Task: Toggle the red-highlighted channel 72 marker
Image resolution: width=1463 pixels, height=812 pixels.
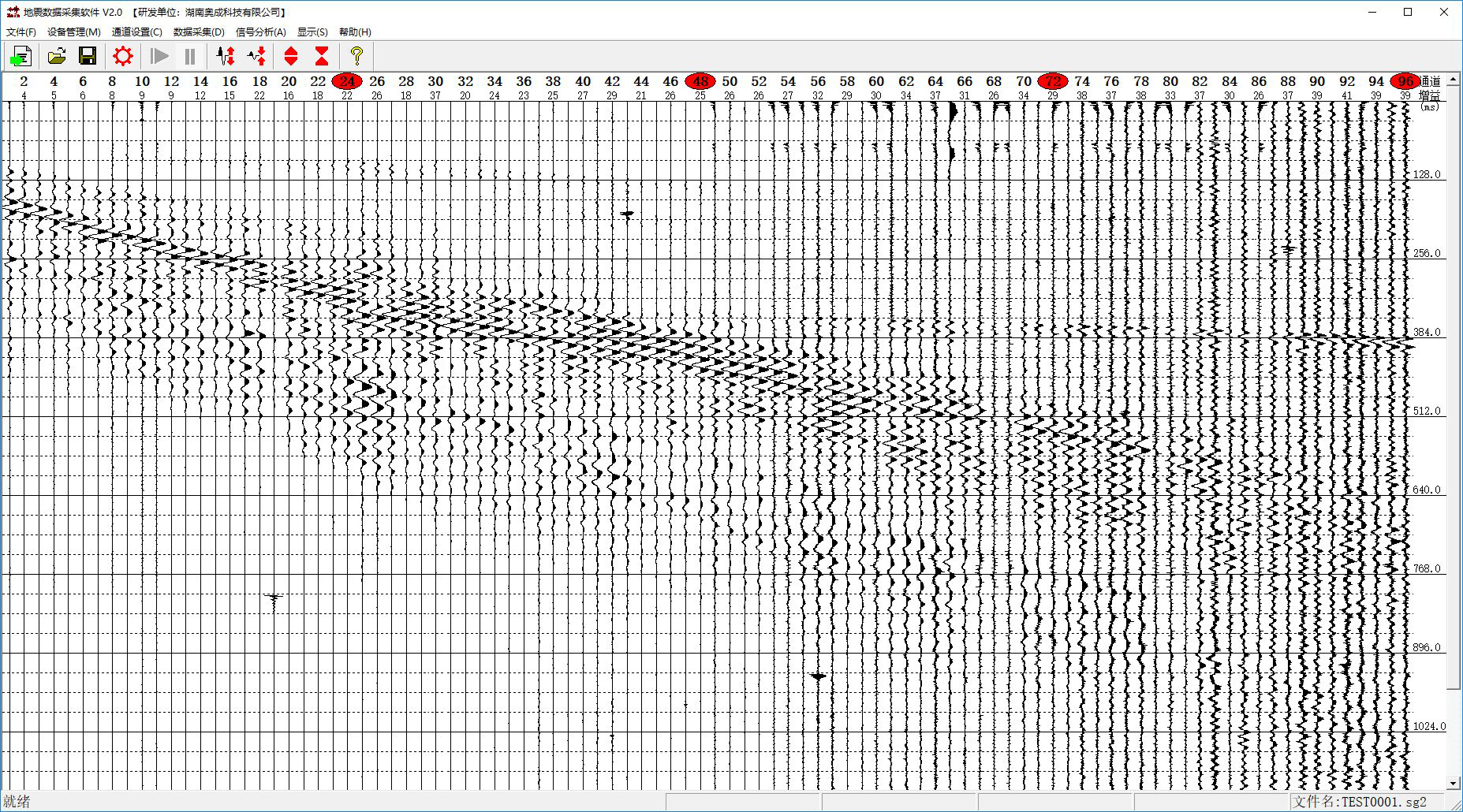Action: pyautogui.click(x=1053, y=81)
